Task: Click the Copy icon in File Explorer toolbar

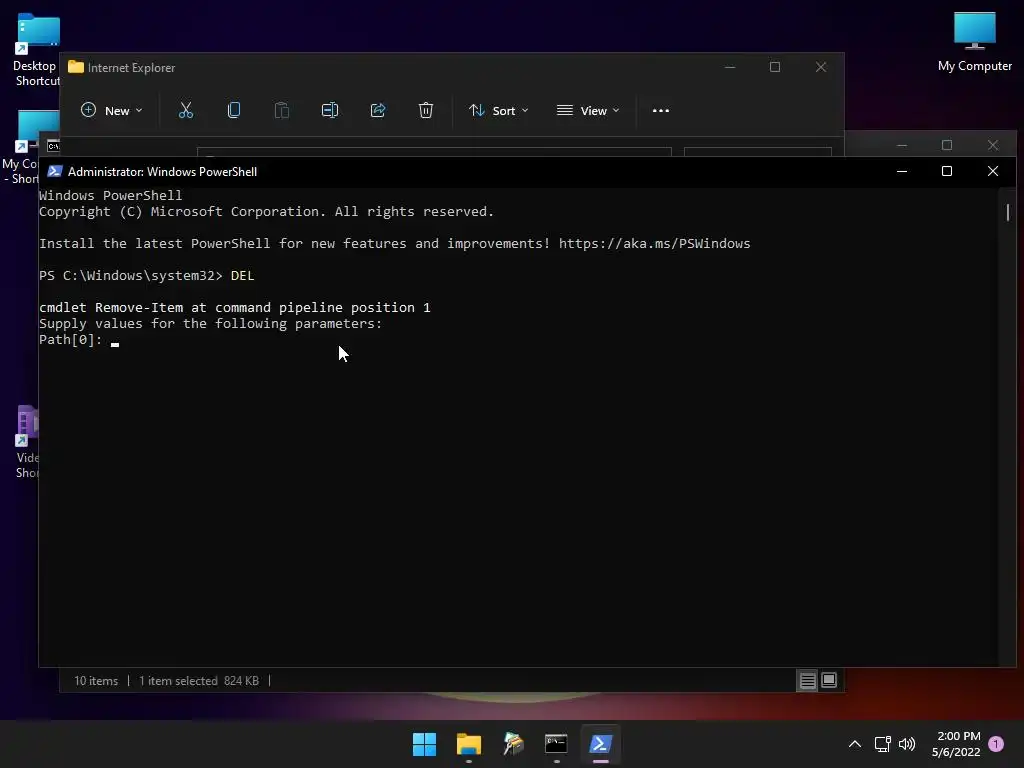Action: [x=234, y=110]
